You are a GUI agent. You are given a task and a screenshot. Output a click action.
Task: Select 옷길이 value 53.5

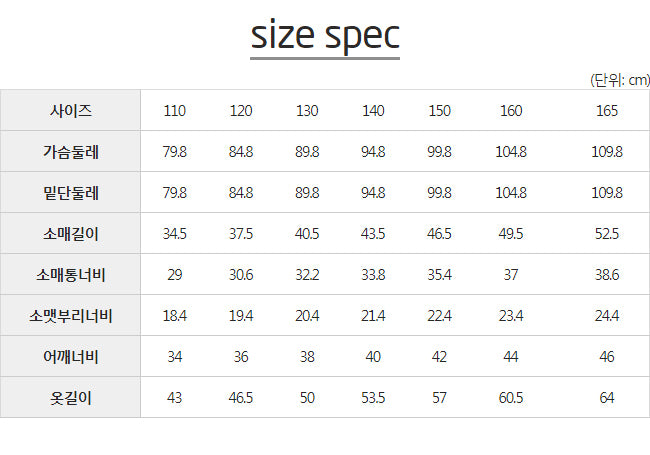click(373, 398)
